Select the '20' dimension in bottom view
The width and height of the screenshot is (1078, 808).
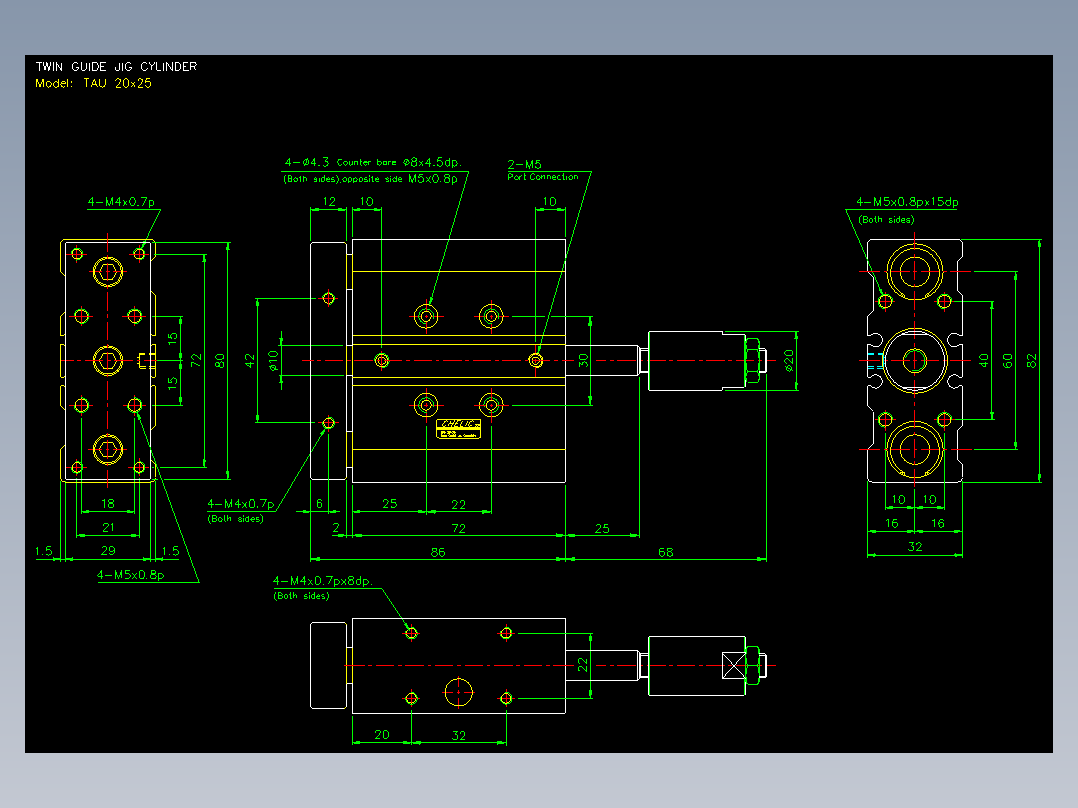tap(382, 734)
